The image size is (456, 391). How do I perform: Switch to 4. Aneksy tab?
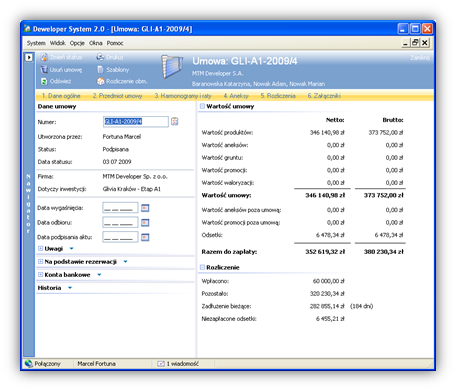point(236,96)
